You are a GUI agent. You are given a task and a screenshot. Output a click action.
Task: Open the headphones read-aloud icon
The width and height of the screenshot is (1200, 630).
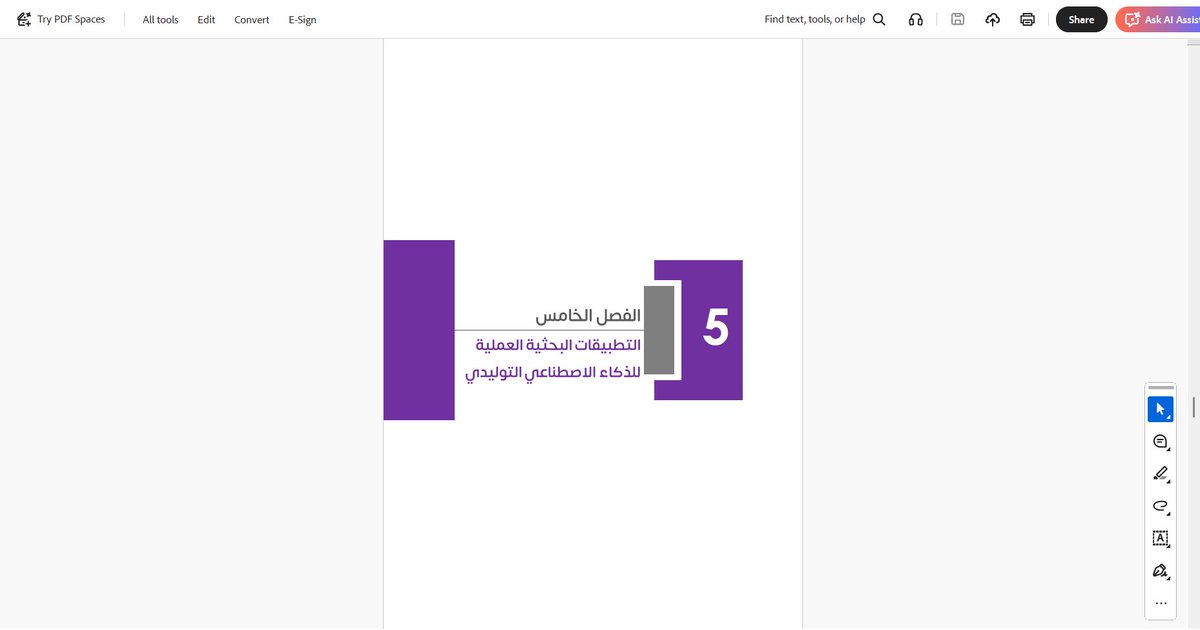[x=915, y=19]
